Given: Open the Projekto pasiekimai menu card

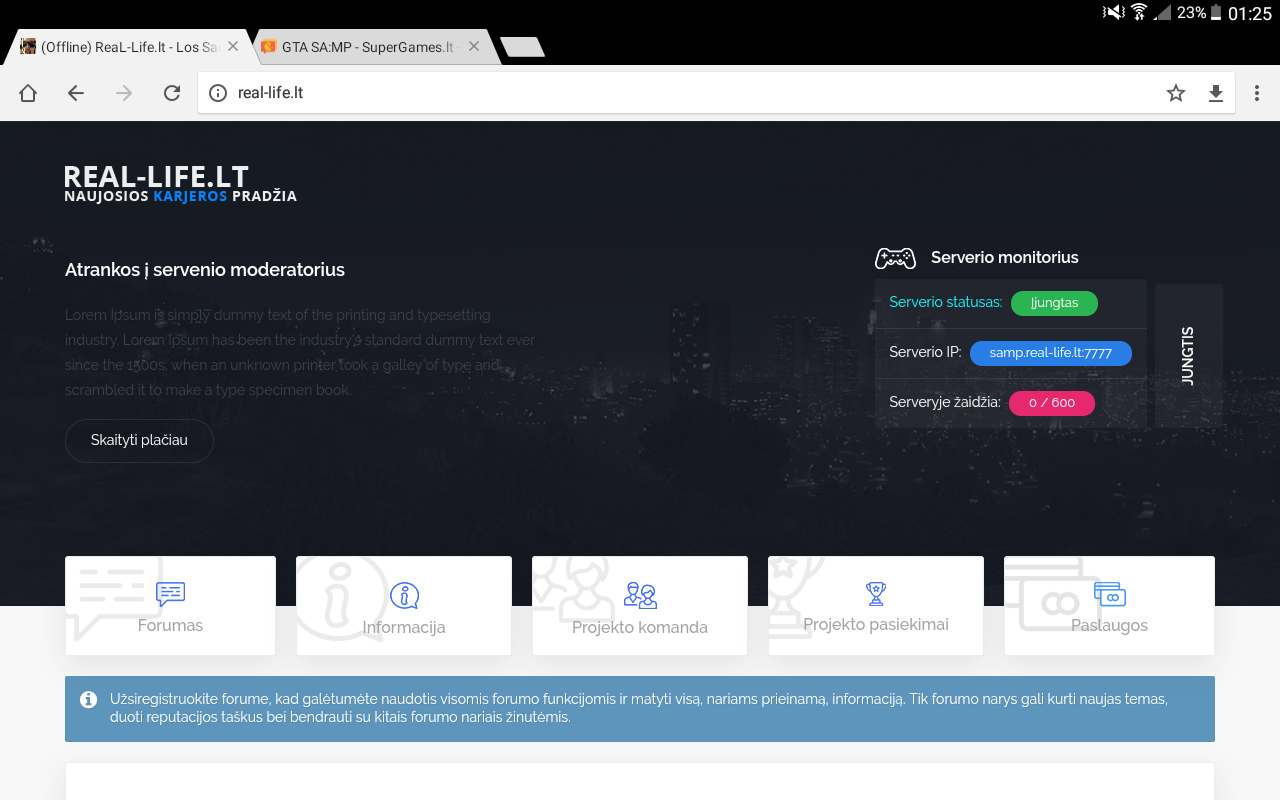Looking at the screenshot, I should click(876, 606).
